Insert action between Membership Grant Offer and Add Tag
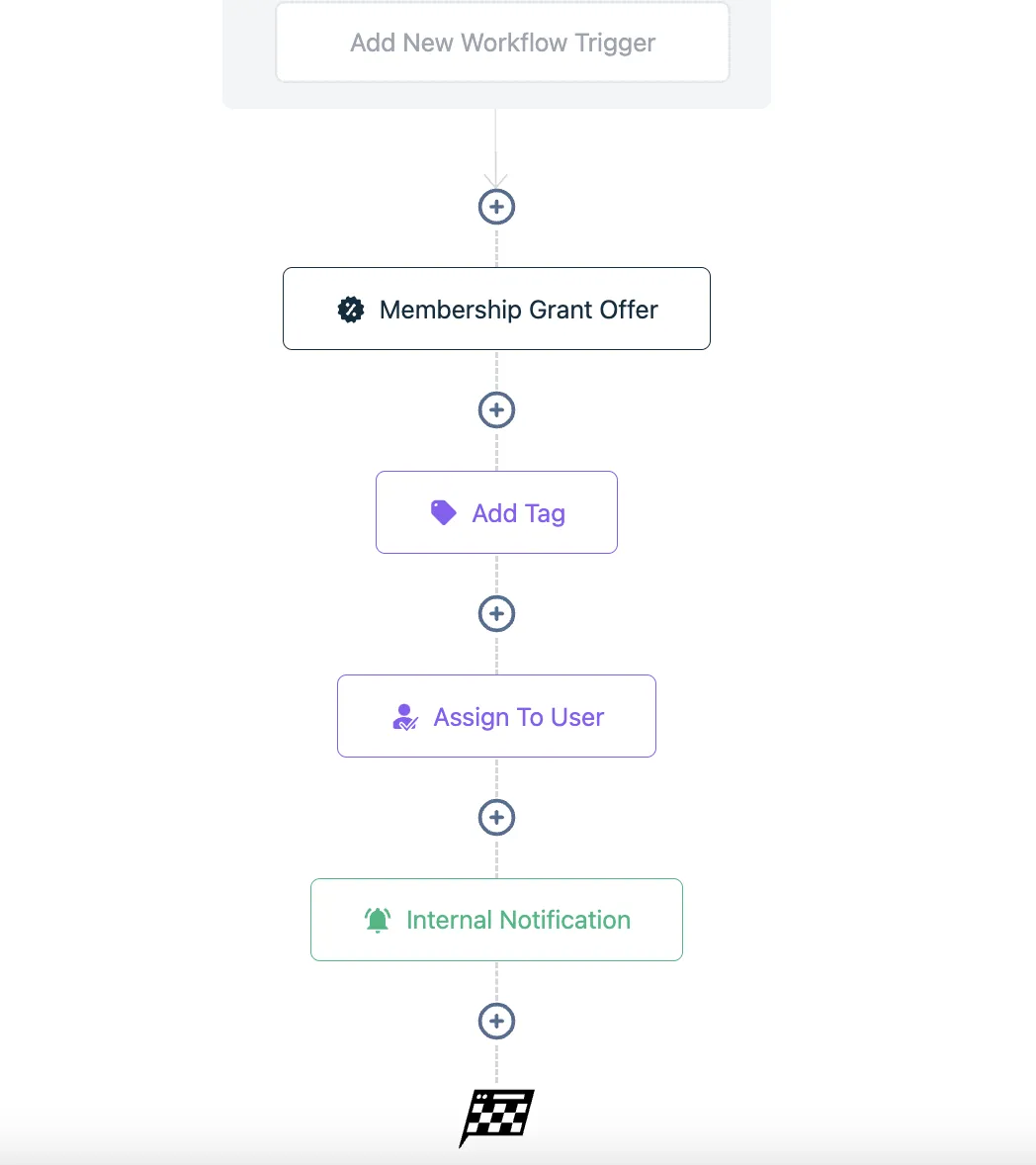The height and width of the screenshot is (1165, 1036). click(496, 410)
